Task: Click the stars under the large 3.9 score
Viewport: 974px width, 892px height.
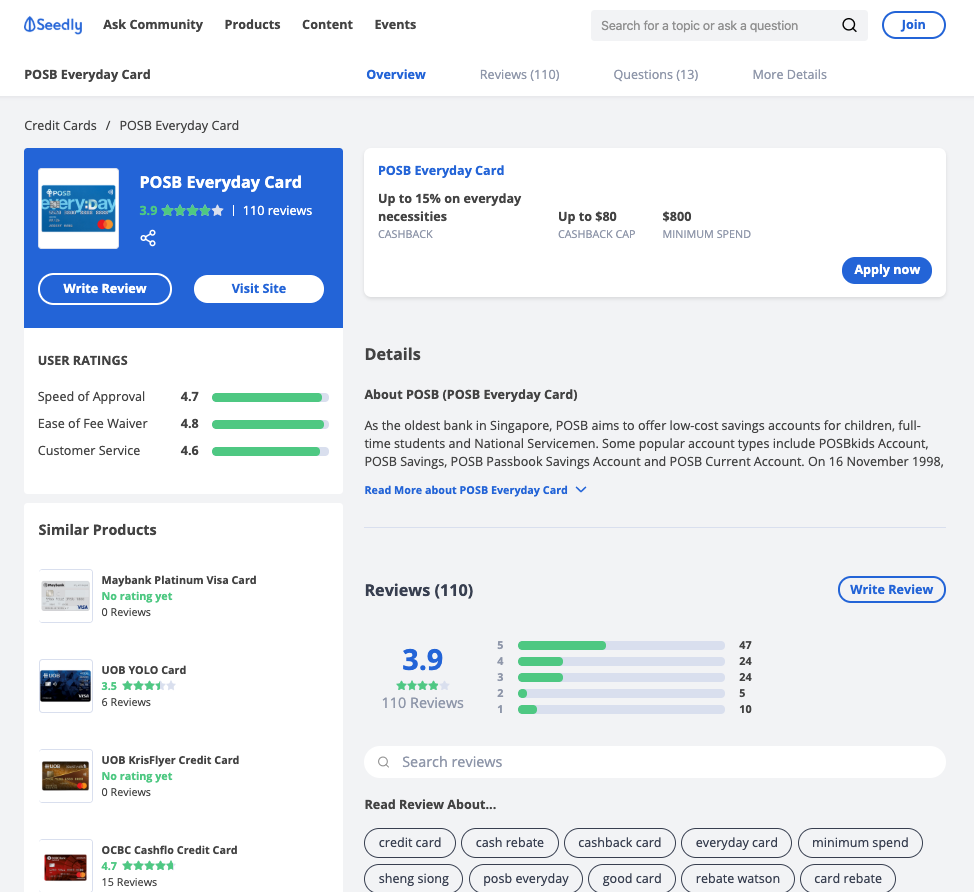Action: point(422,686)
